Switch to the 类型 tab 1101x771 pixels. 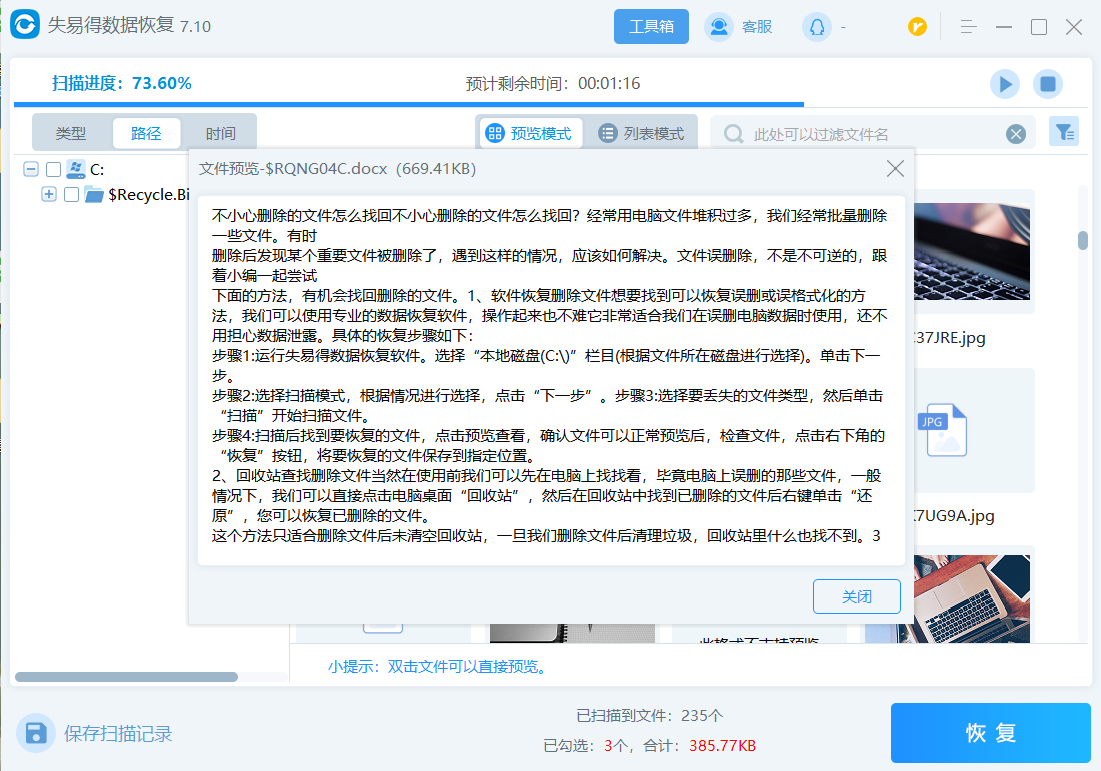[71, 133]
